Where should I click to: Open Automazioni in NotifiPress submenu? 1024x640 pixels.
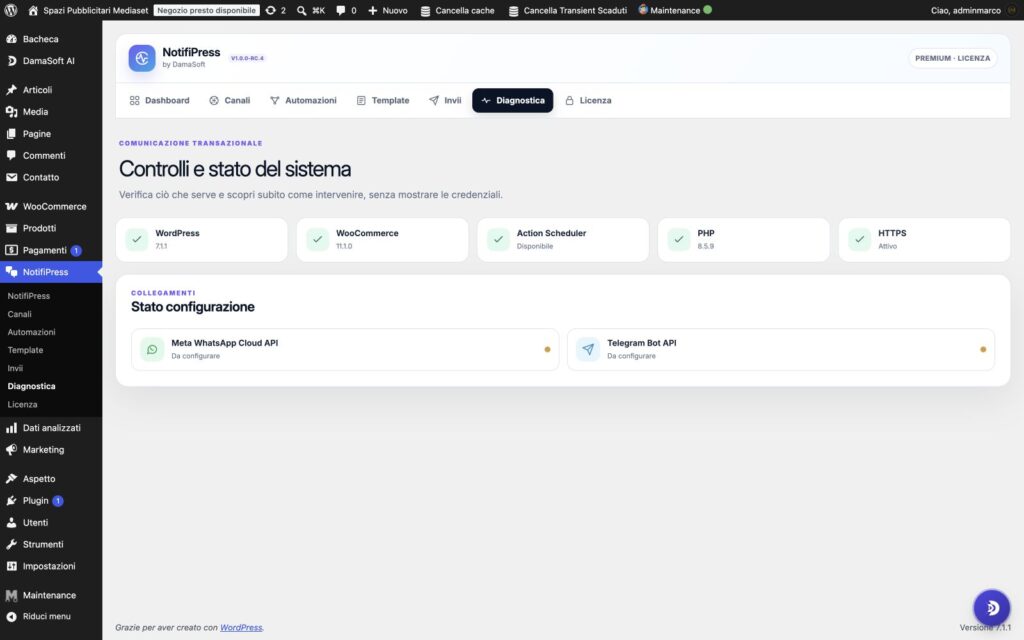coord(31,332)
